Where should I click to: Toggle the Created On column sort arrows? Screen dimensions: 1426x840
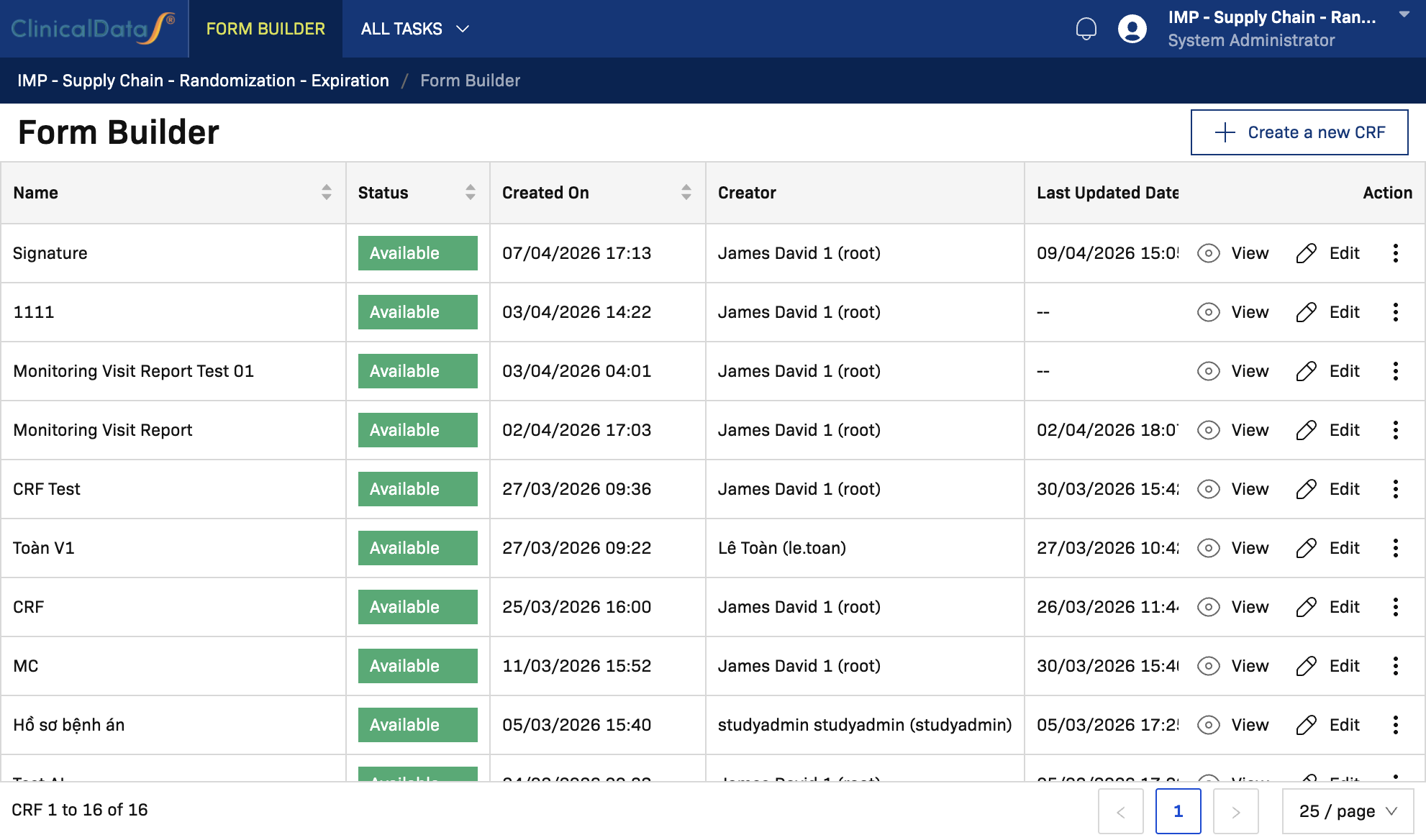pos(686,193)
